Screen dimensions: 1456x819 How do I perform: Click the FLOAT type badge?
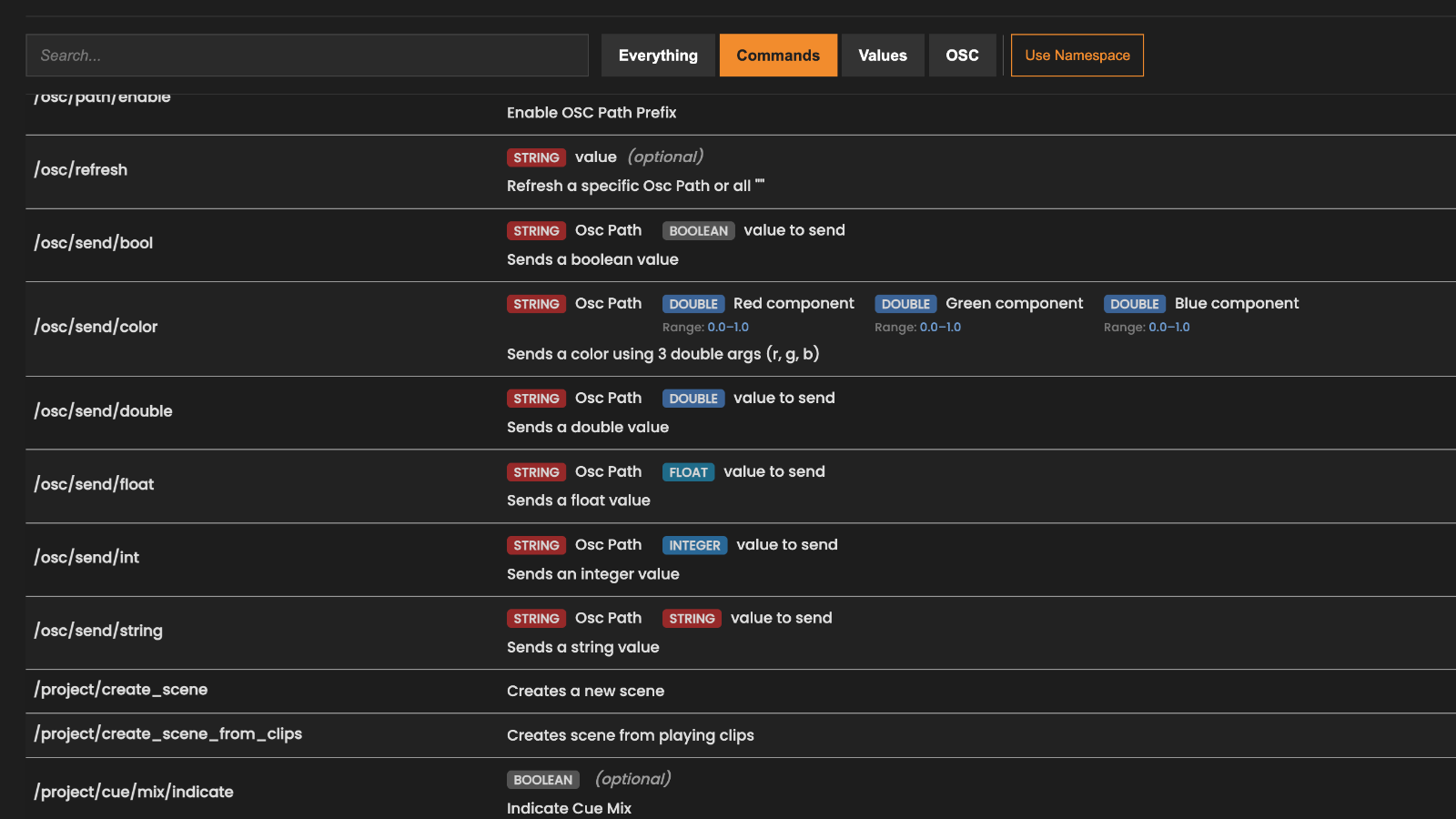[688, 472]
